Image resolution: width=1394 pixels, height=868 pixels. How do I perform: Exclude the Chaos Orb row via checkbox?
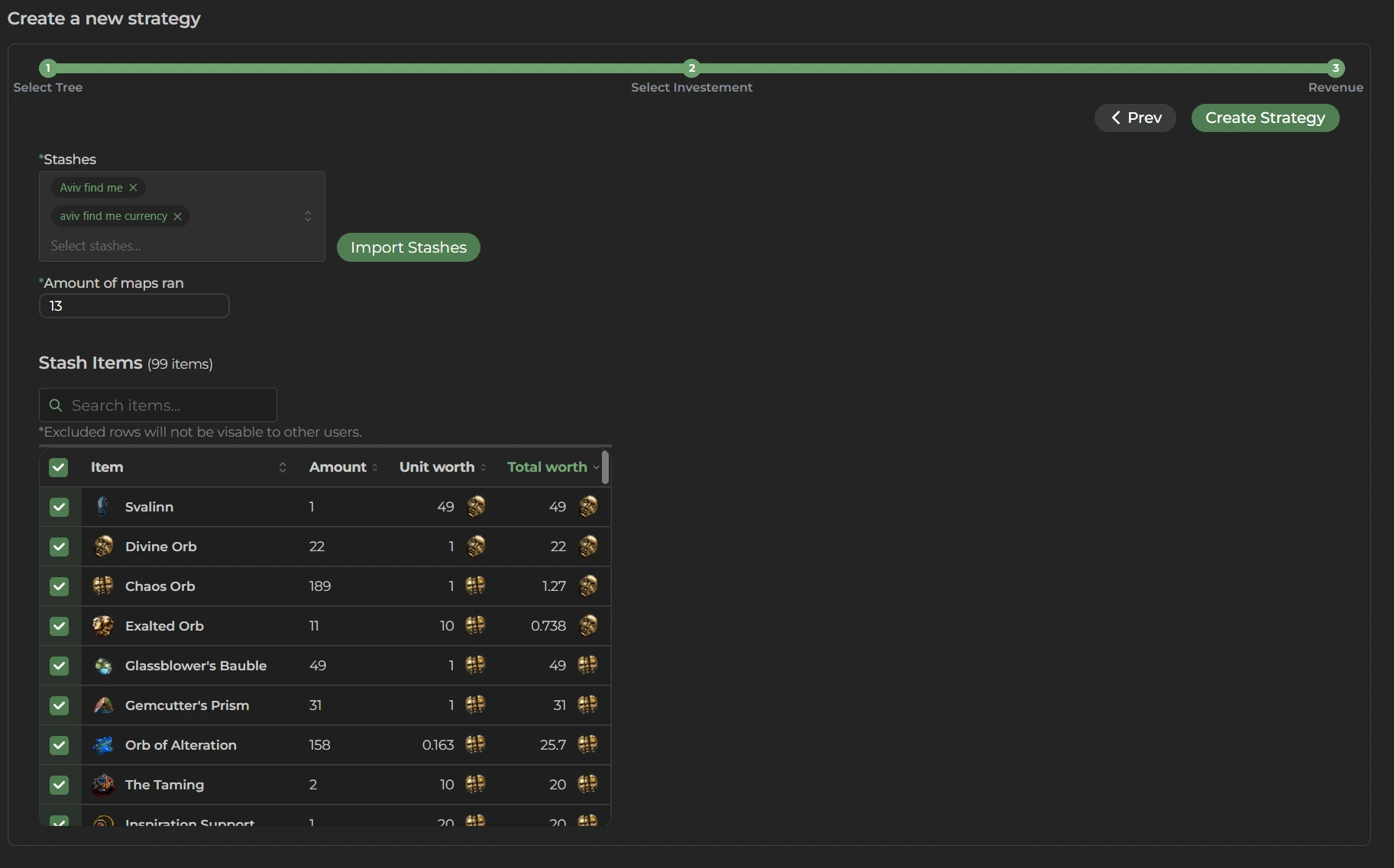click(59, 586)
